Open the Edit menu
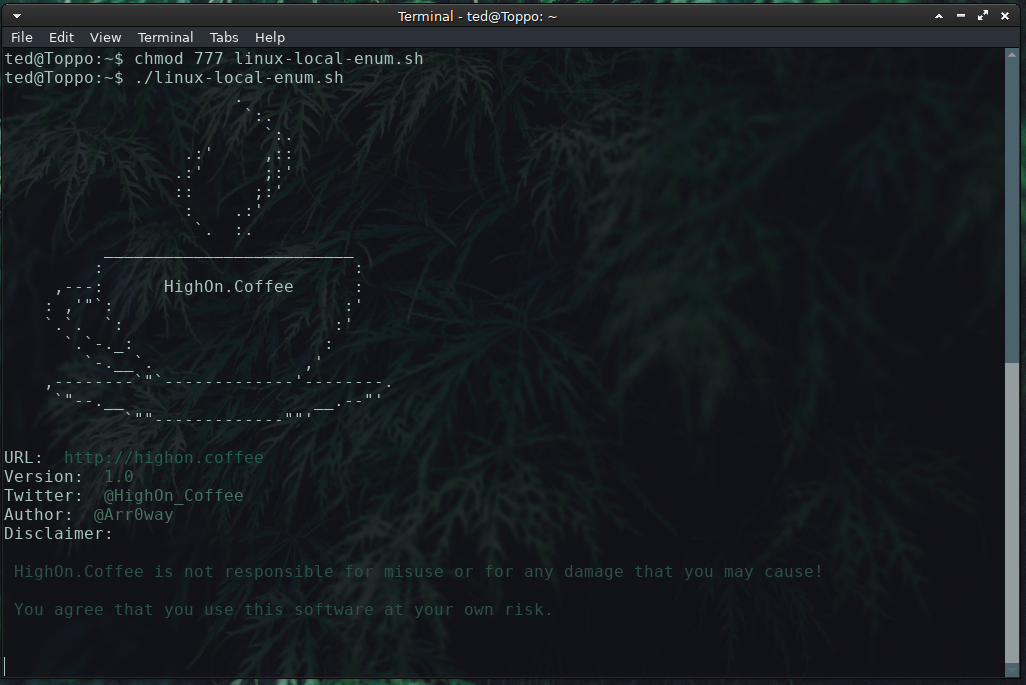The image size is (1026, 685). (x=62, y=37)
